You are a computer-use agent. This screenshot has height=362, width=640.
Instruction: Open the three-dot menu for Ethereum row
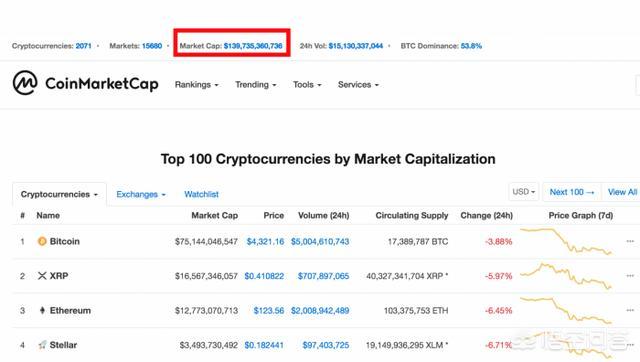tap(630, 311)
